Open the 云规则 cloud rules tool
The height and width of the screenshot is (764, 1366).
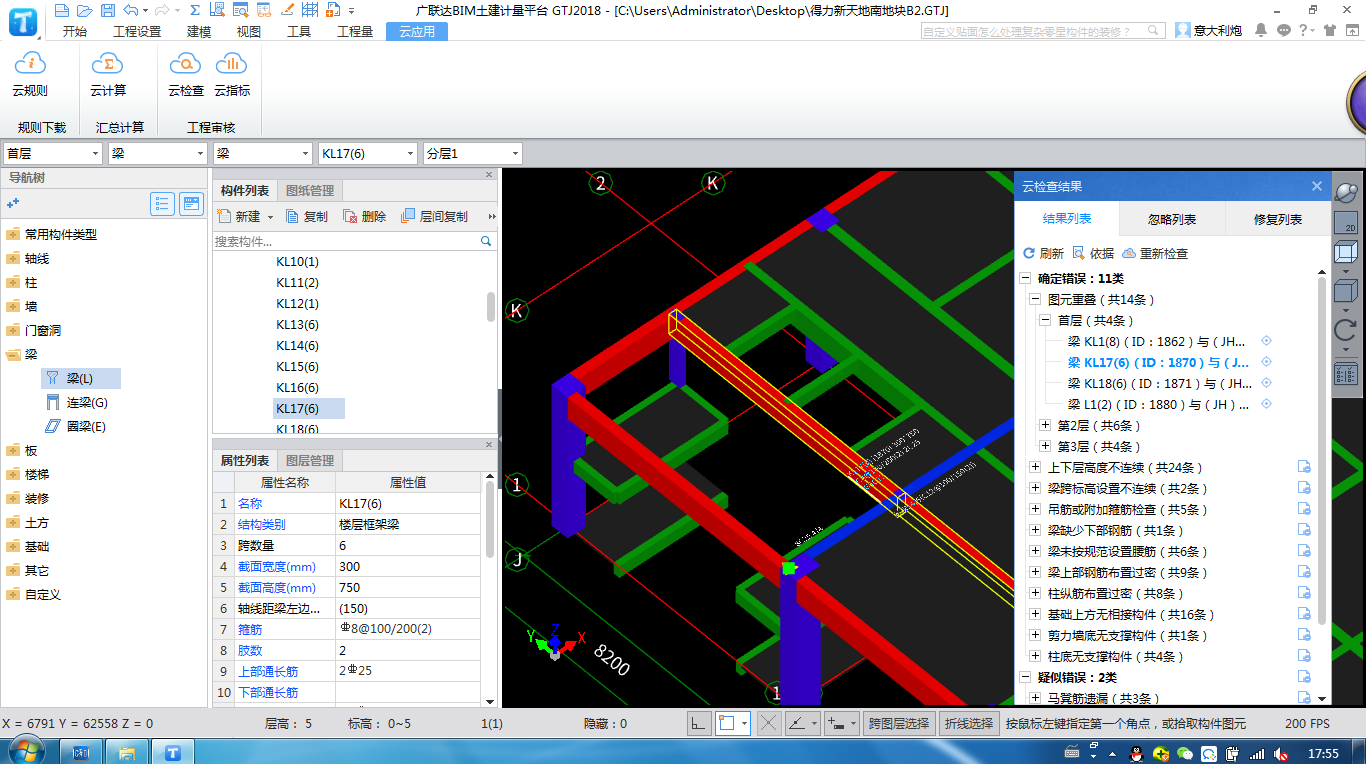tap(30, 75)
